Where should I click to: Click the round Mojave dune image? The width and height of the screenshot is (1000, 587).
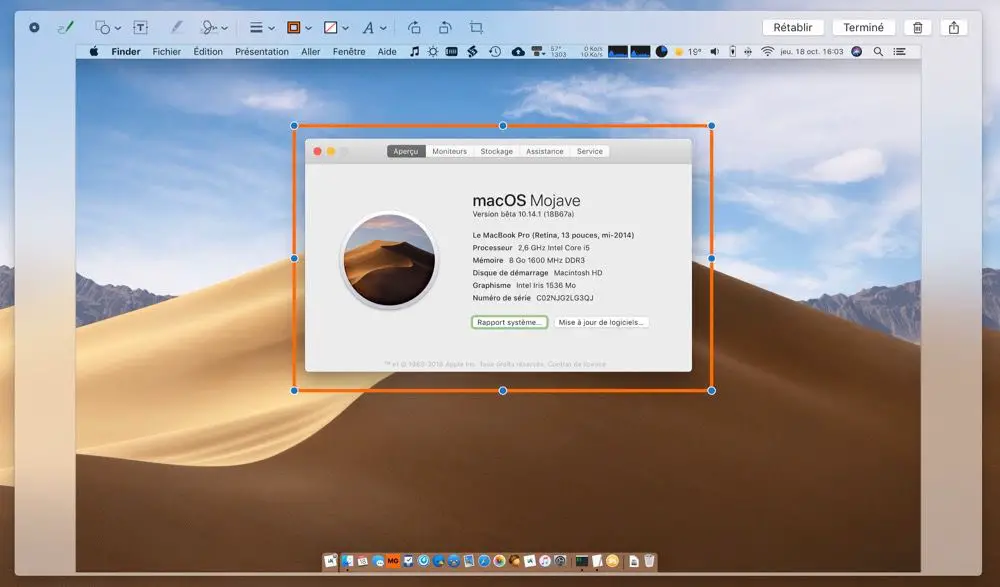tap(389, 260)
